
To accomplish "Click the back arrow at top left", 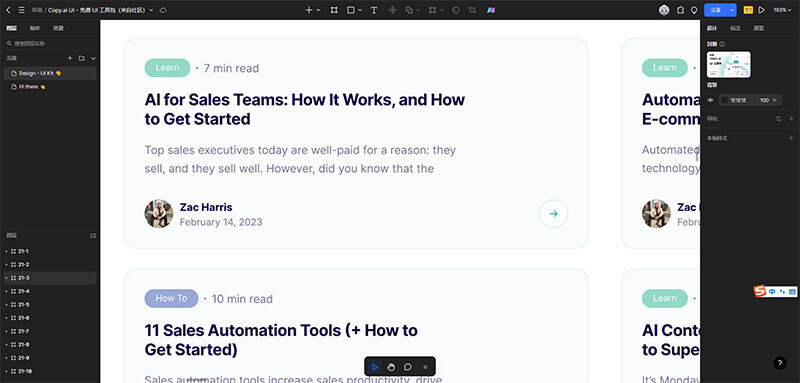I will click(x=8, y=10).
